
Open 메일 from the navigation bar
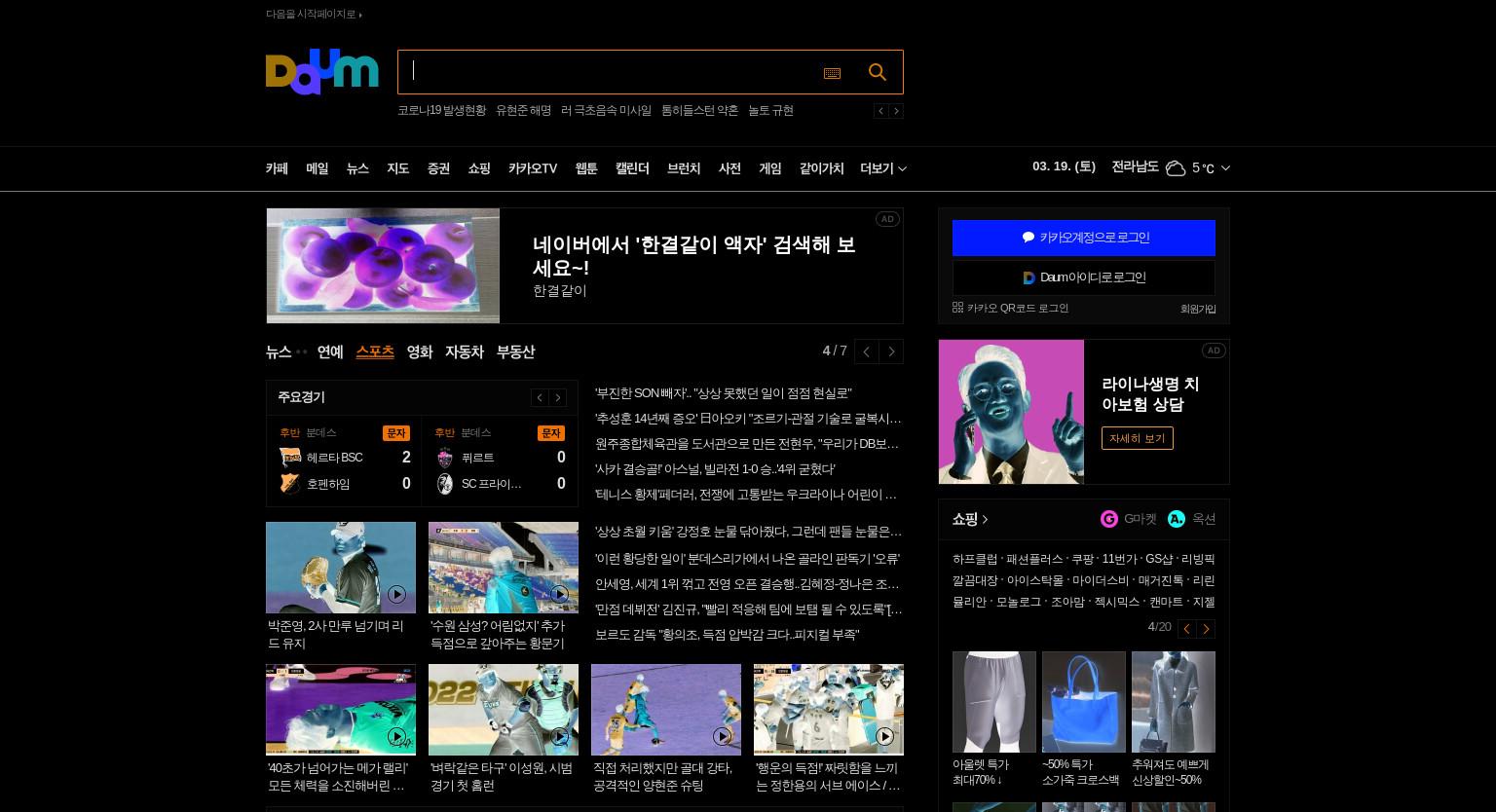318,168
